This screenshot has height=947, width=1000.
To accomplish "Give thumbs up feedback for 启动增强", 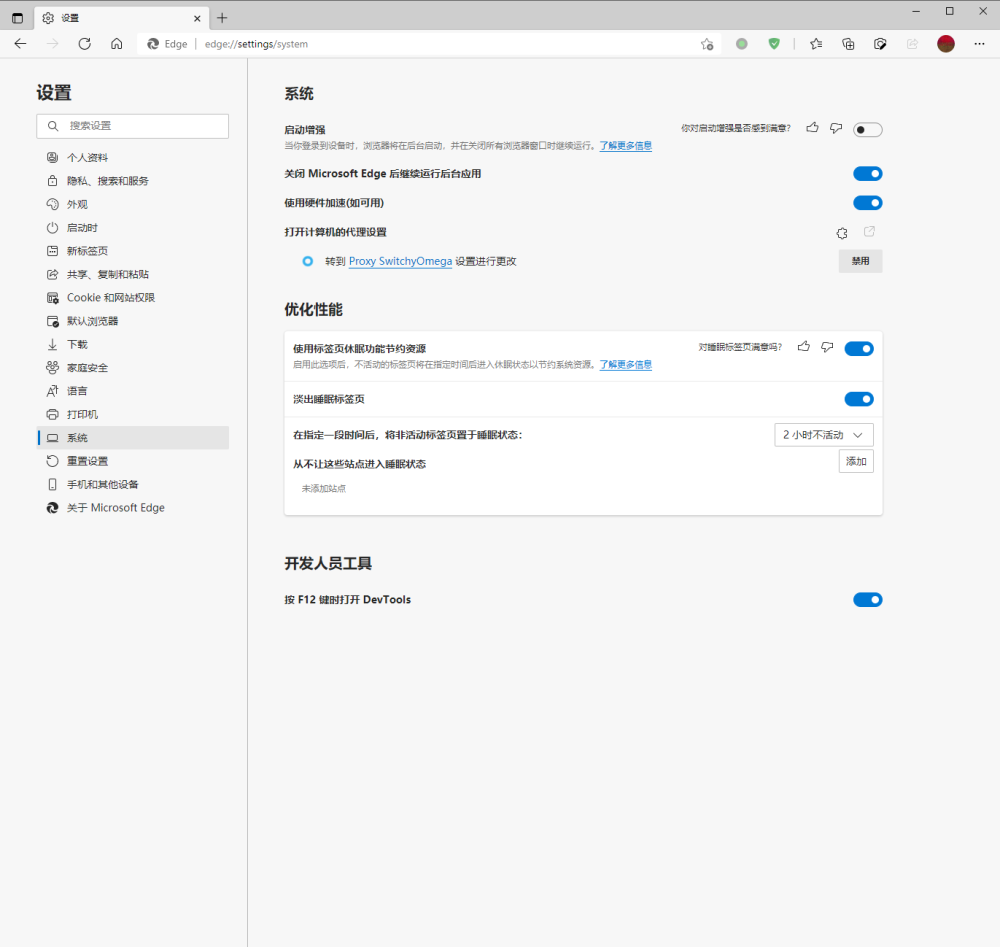I will pos(811,128).
